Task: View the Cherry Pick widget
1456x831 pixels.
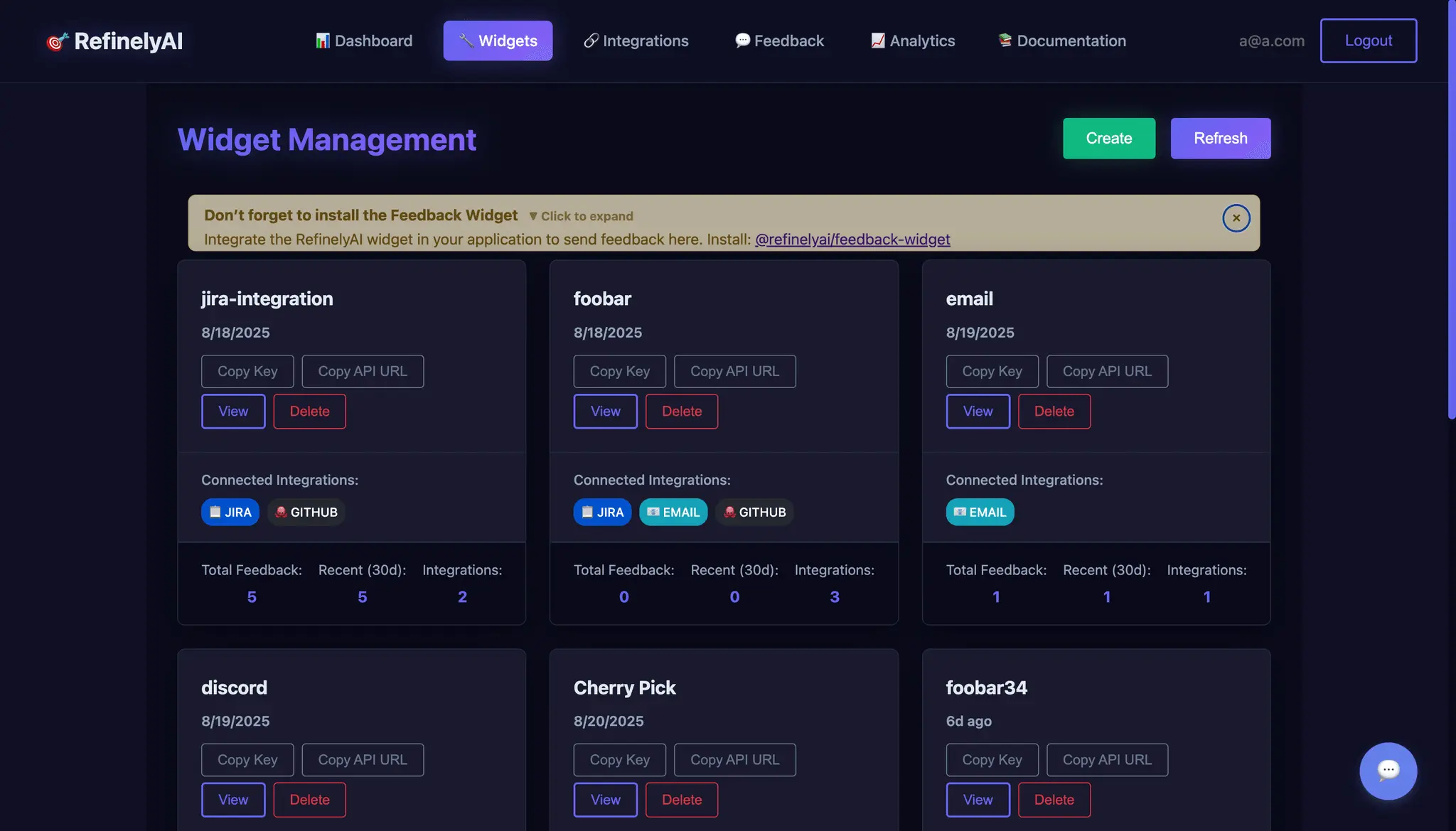Action: coord(605,800)
